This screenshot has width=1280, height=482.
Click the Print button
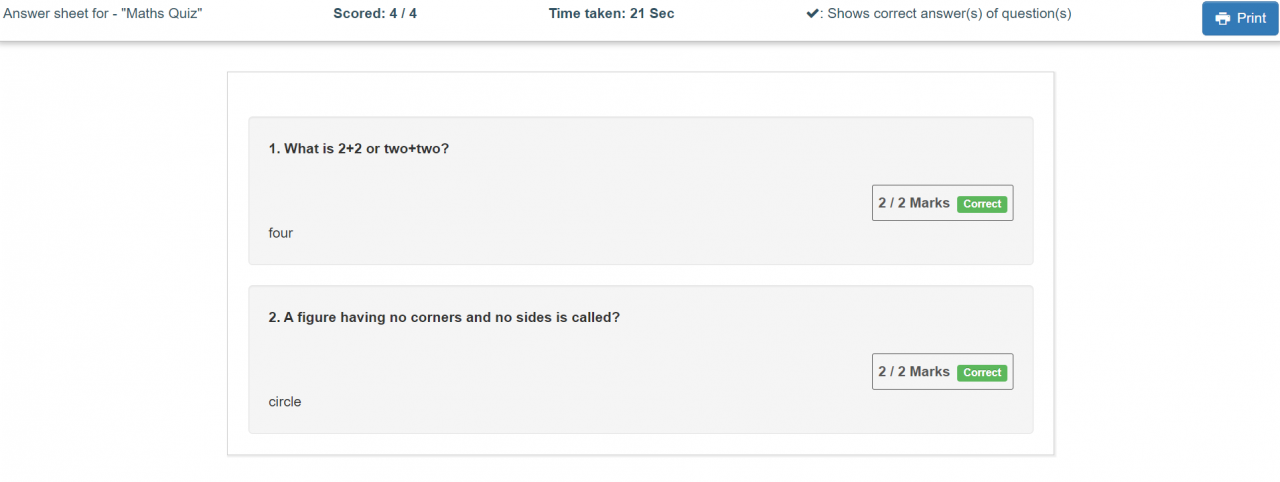(x=1240, y=18)
